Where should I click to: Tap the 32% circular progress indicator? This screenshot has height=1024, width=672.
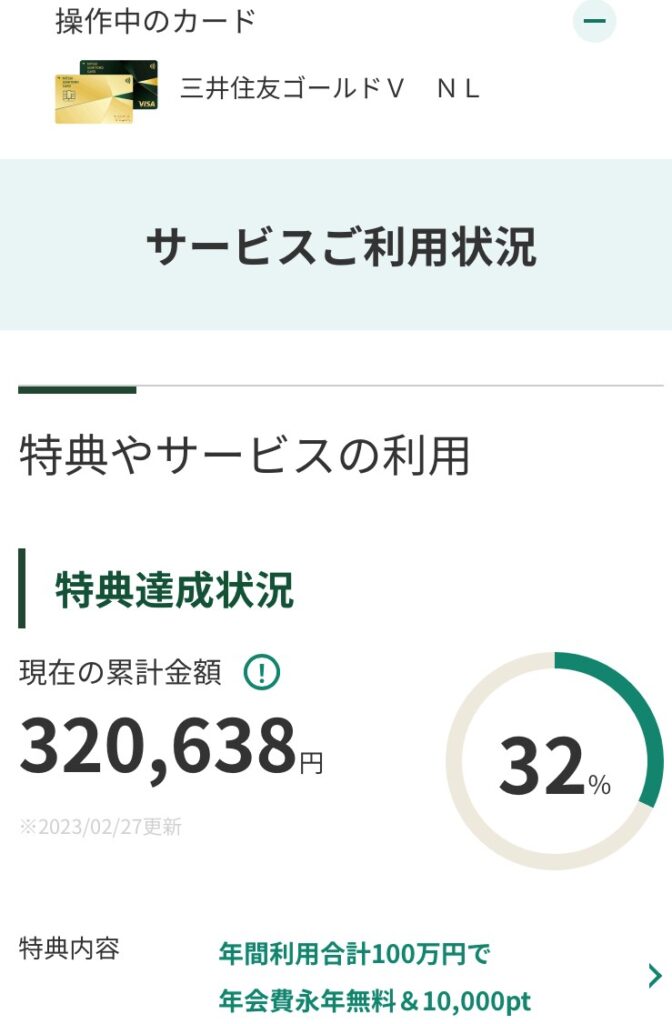(554, 761)
